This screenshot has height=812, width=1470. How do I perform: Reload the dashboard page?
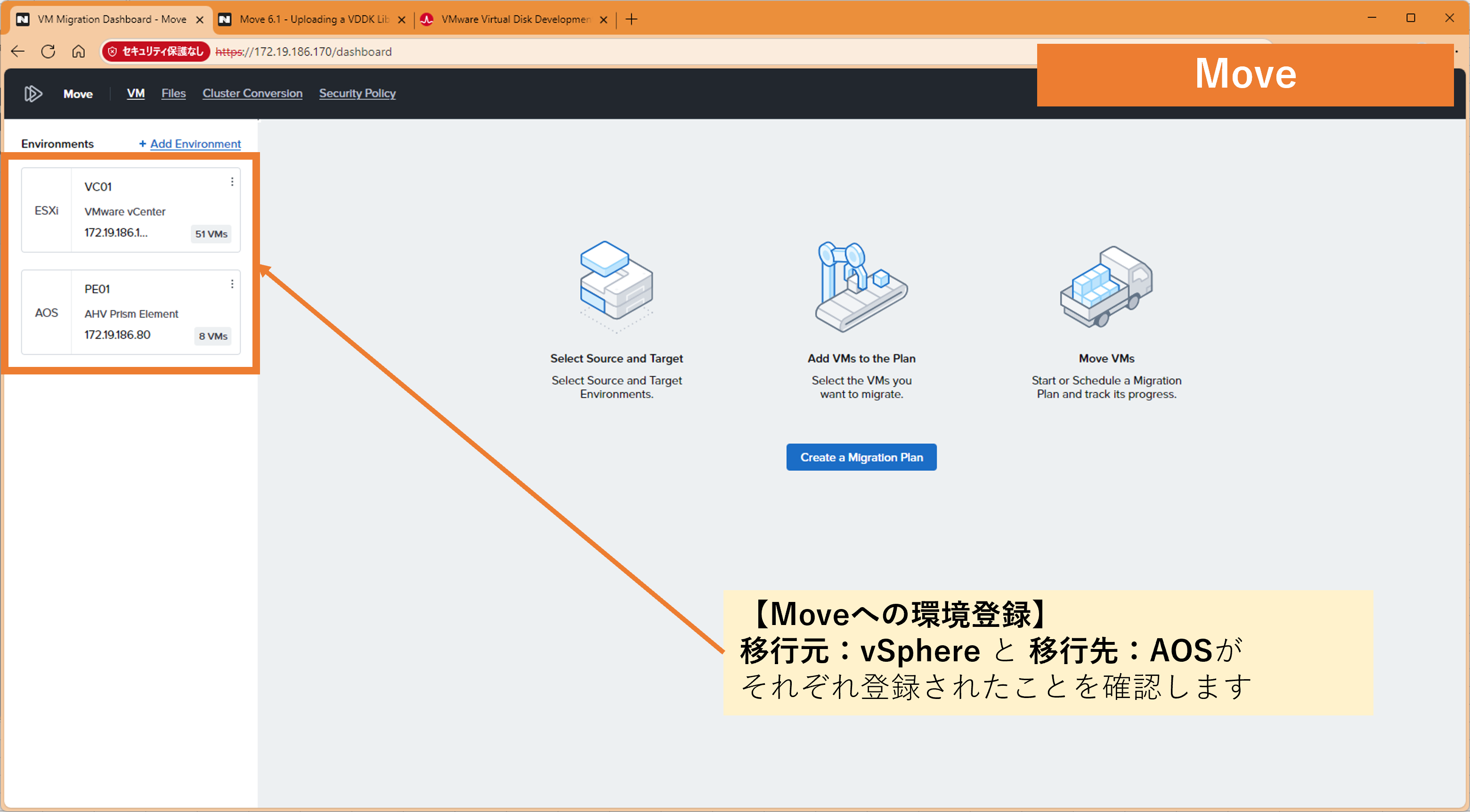click(48, 51)
